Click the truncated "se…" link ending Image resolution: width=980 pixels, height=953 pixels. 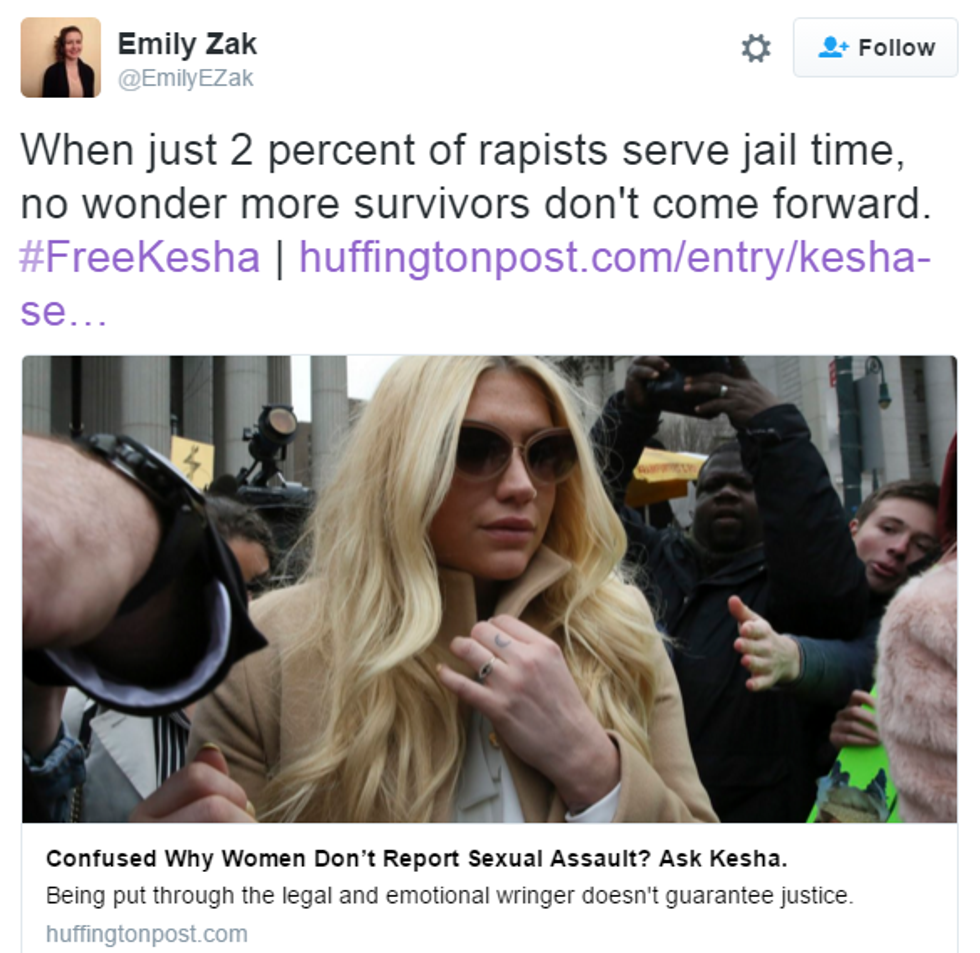[x=63, y=311]
